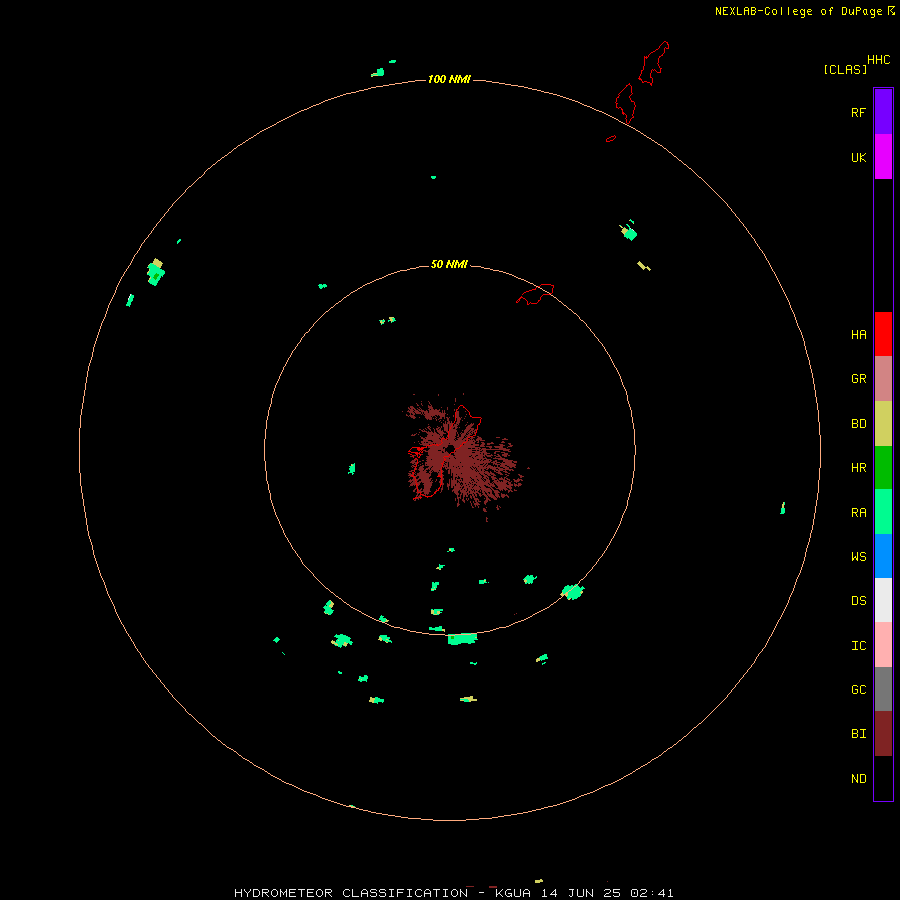Click the RA legend label

tap(858, 512)
